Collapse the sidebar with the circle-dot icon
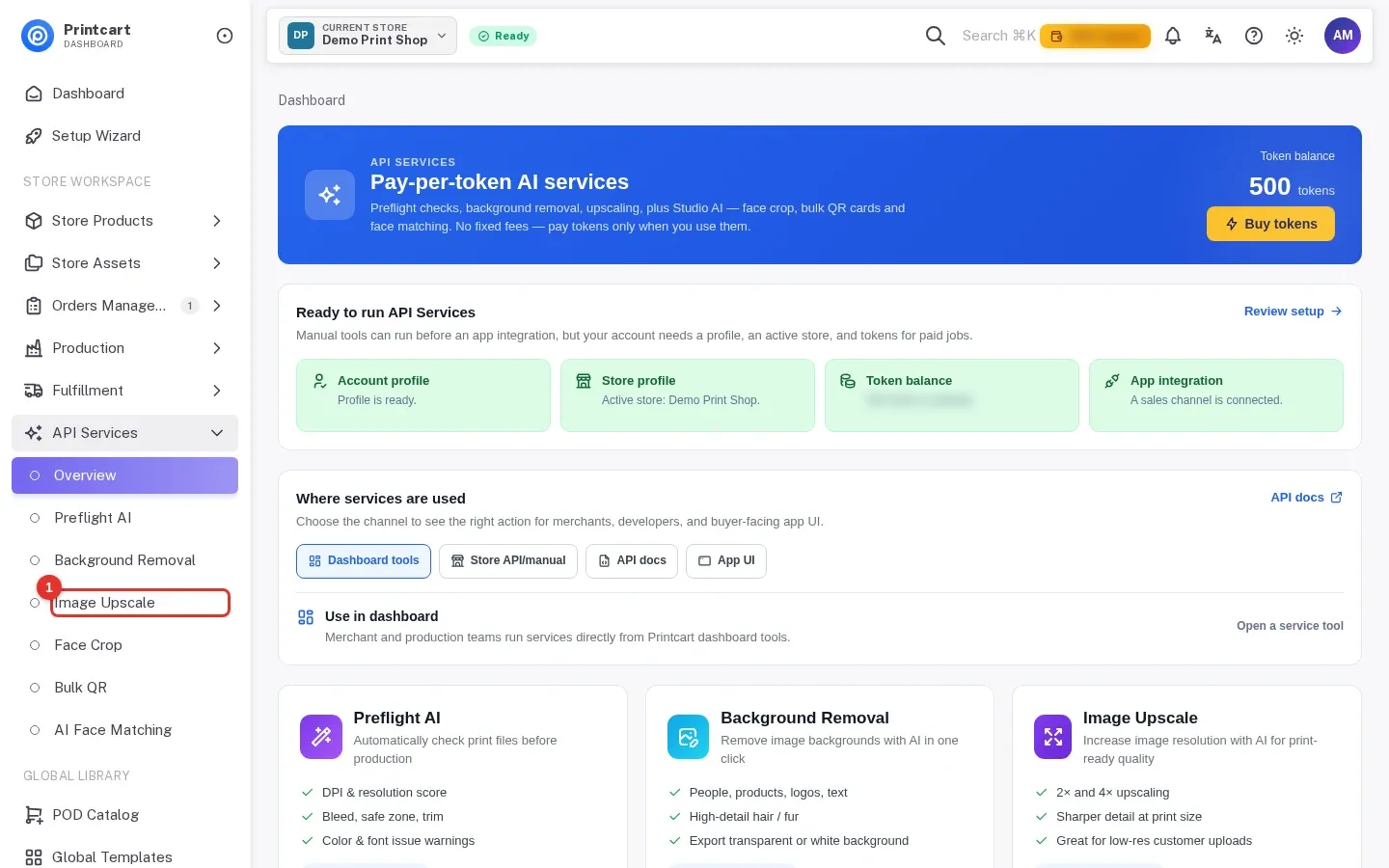Viewport: 1389px width, 868px height. (225, 36)
